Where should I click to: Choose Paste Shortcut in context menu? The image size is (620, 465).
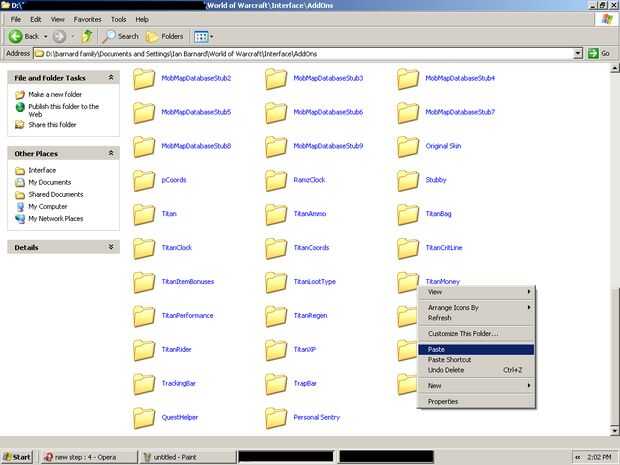476,360
